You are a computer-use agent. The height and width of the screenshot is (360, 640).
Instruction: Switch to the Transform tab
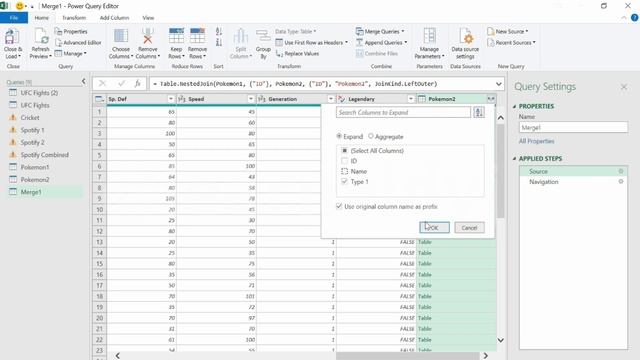tap(74, 18)
